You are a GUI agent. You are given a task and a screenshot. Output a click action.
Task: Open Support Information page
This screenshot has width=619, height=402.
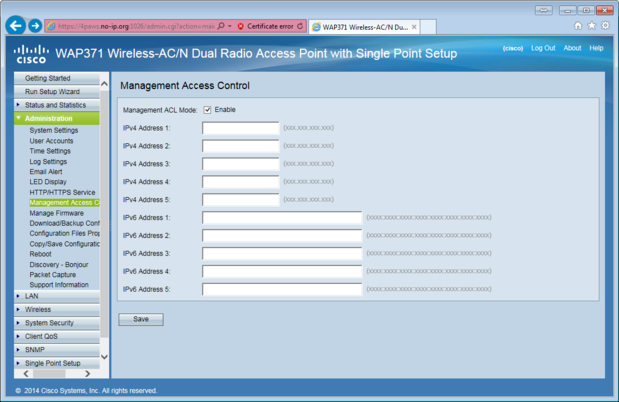[59, 285]
